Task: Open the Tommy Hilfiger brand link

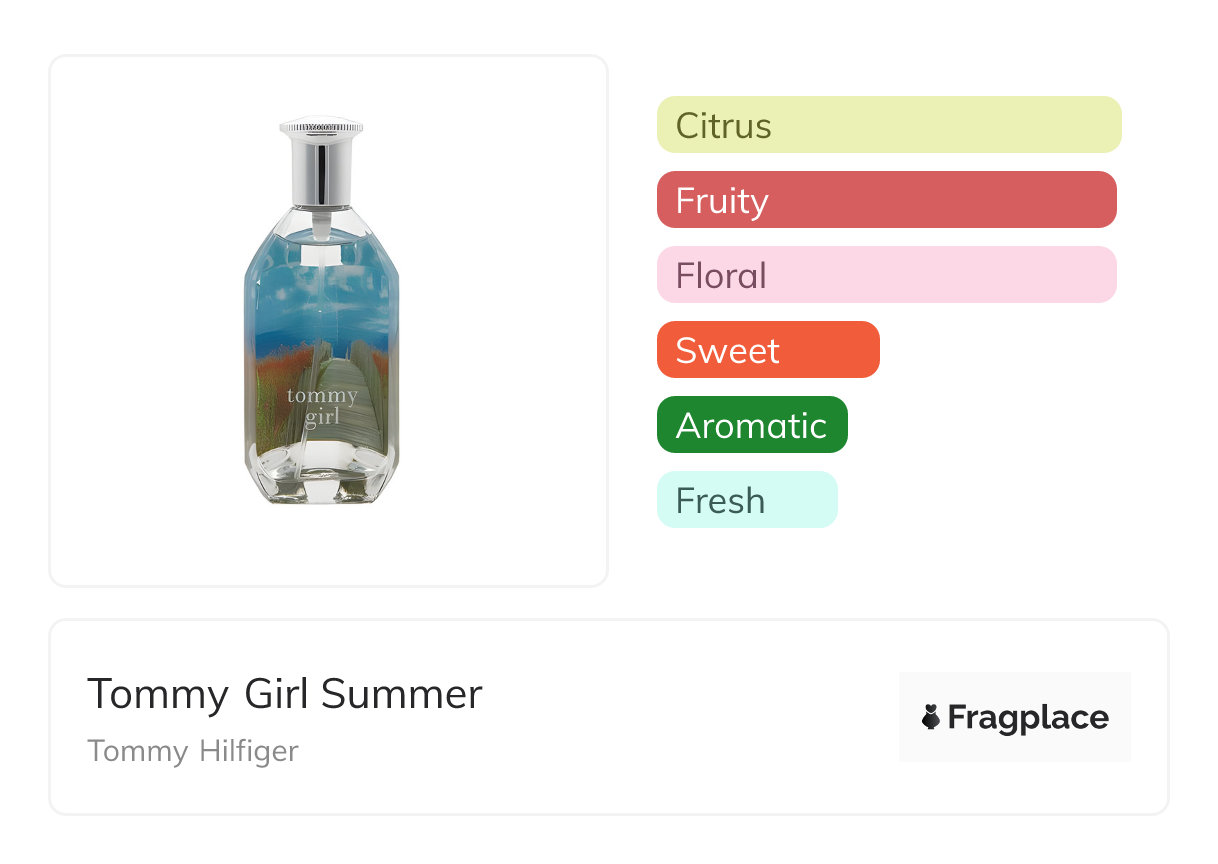Action: pyautogui.click(x=193, y=751)
